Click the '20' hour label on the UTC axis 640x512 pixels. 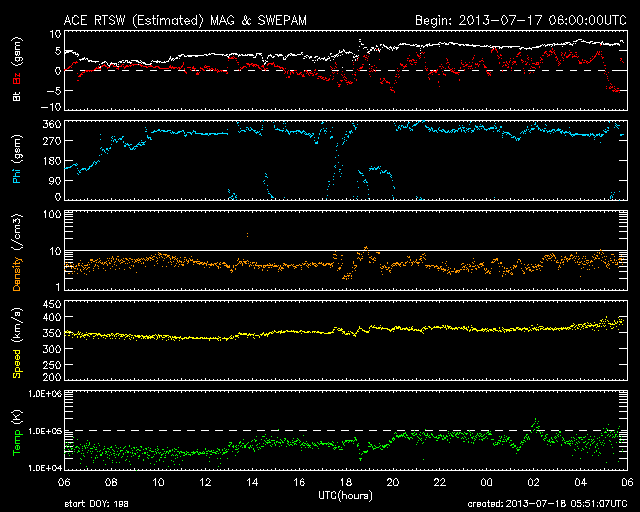pos(393,482)
